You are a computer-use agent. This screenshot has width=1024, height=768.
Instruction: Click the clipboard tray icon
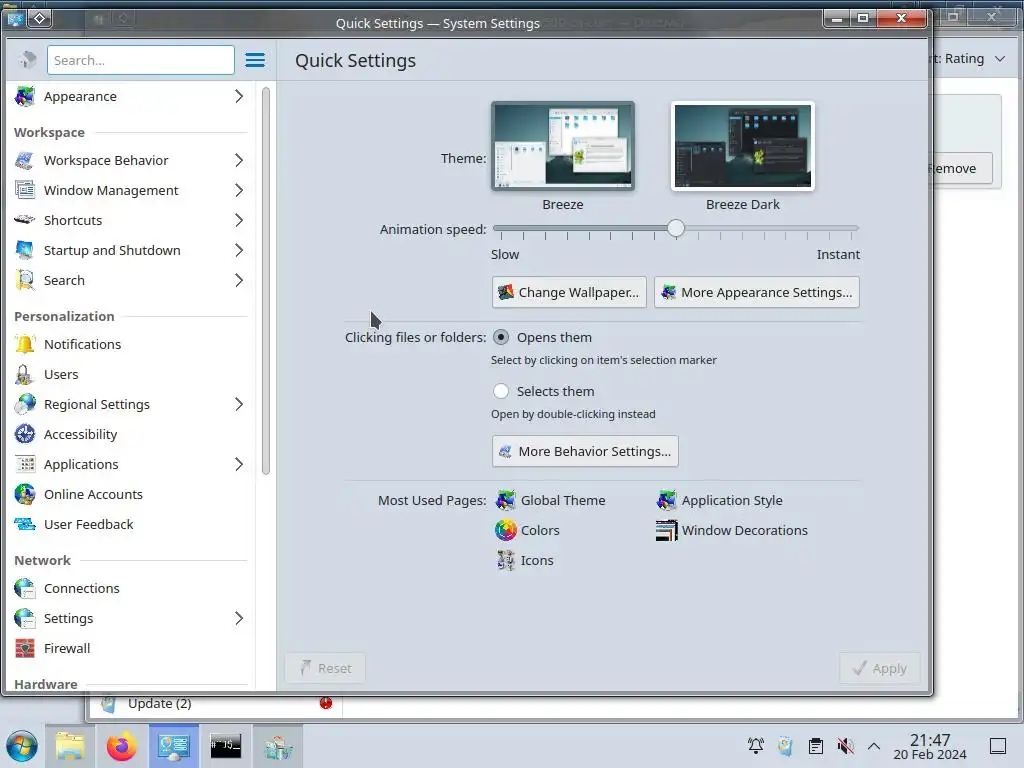coord(816,746)
